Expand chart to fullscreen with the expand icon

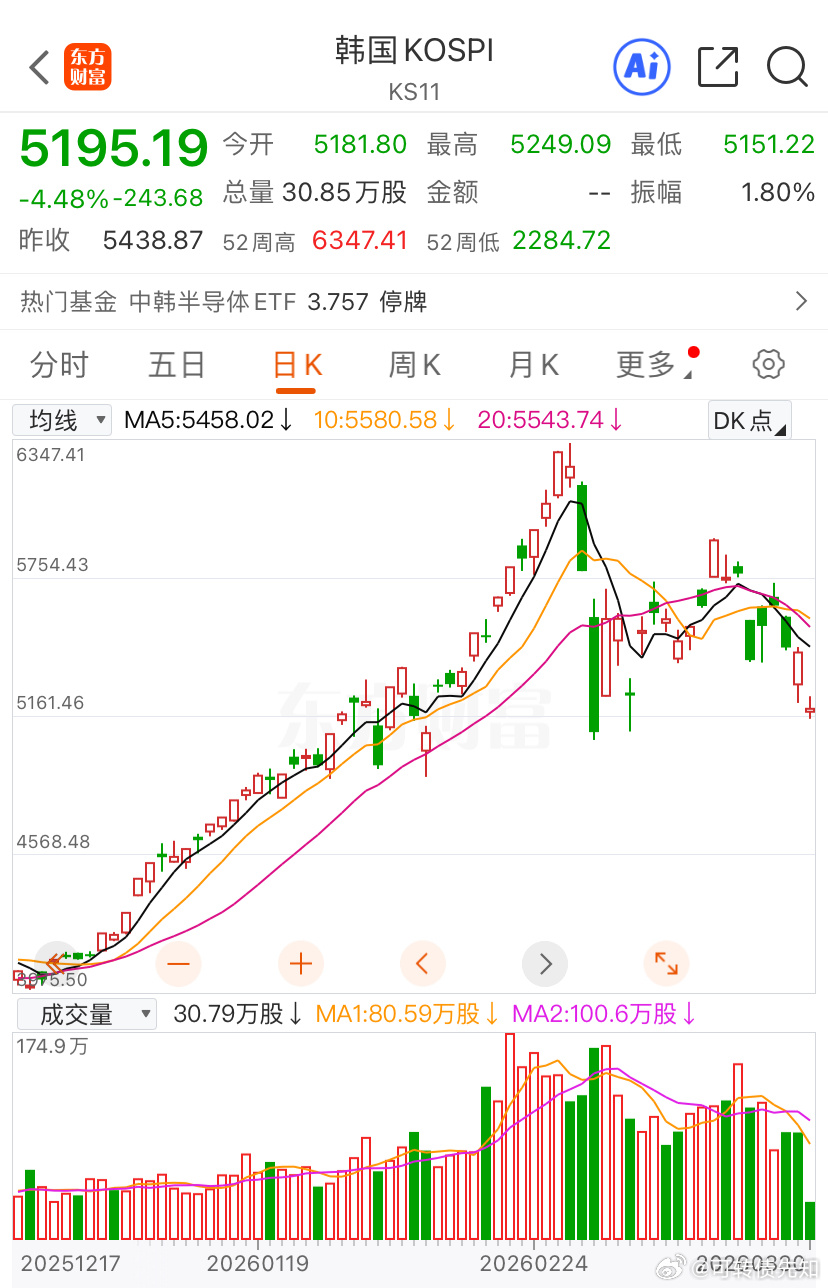point(667,963)
